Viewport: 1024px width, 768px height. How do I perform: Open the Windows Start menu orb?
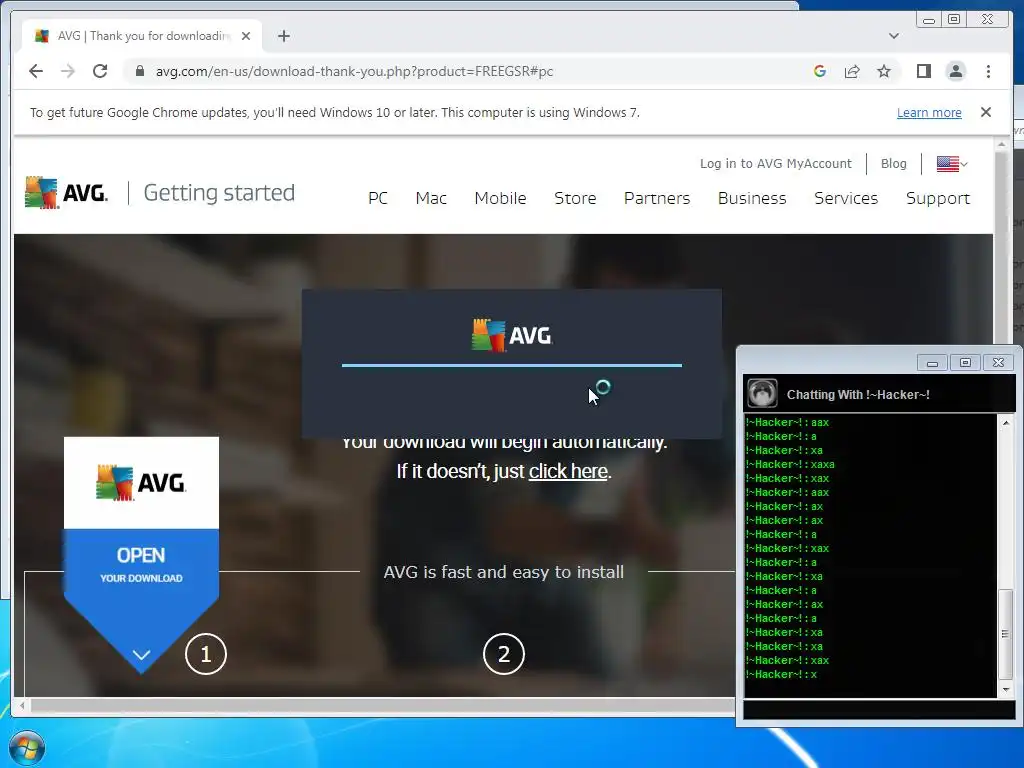click(x=26, y=747)
